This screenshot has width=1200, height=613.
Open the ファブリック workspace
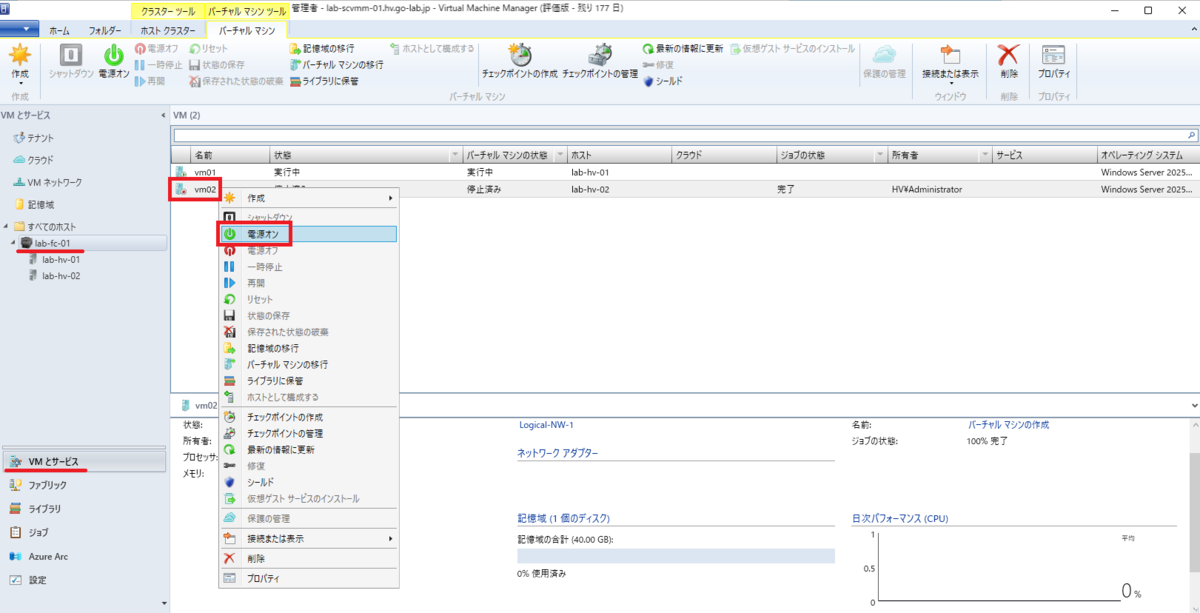coord(82,485)
